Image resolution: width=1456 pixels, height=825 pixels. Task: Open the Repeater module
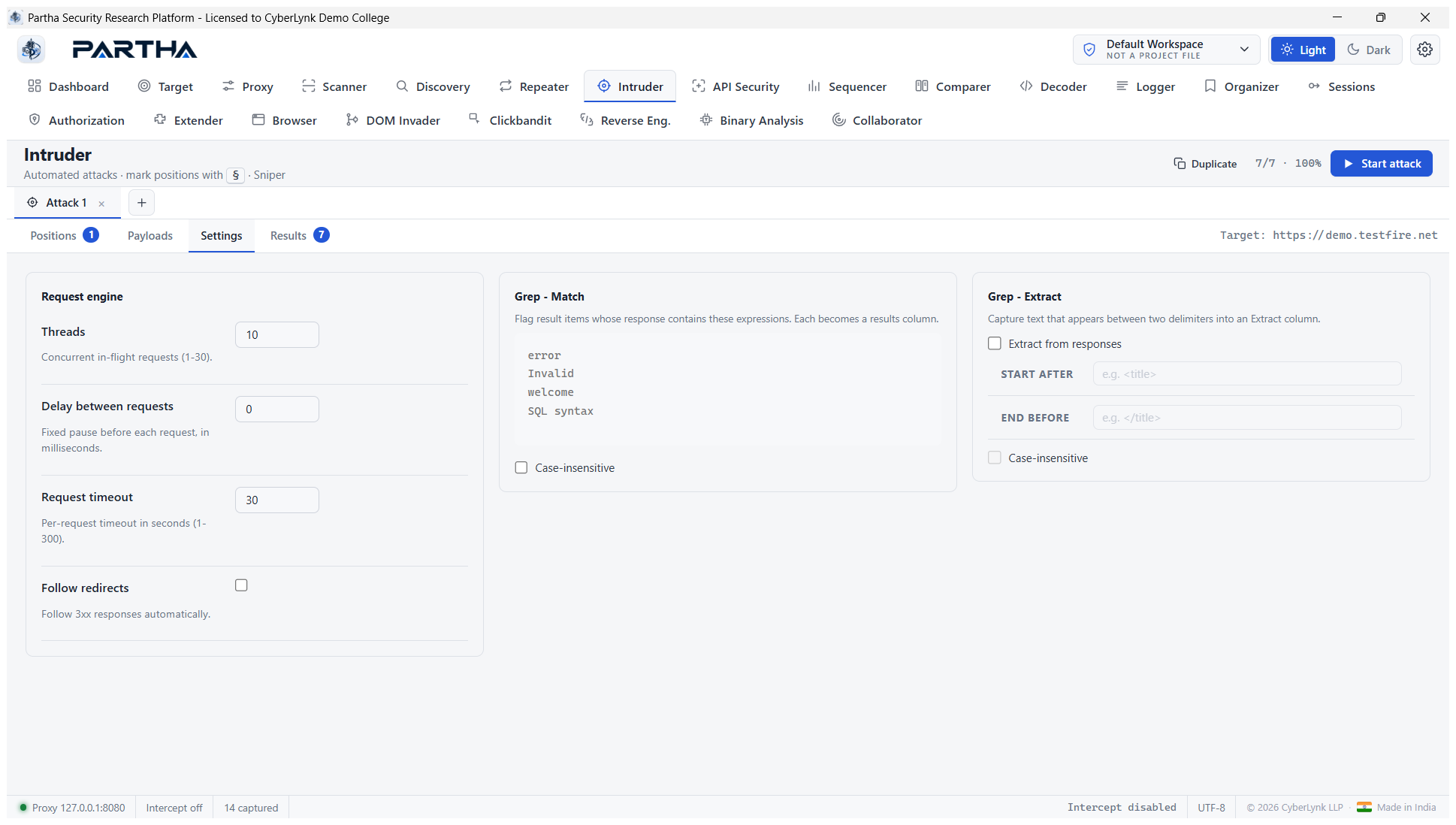(534, 86)
